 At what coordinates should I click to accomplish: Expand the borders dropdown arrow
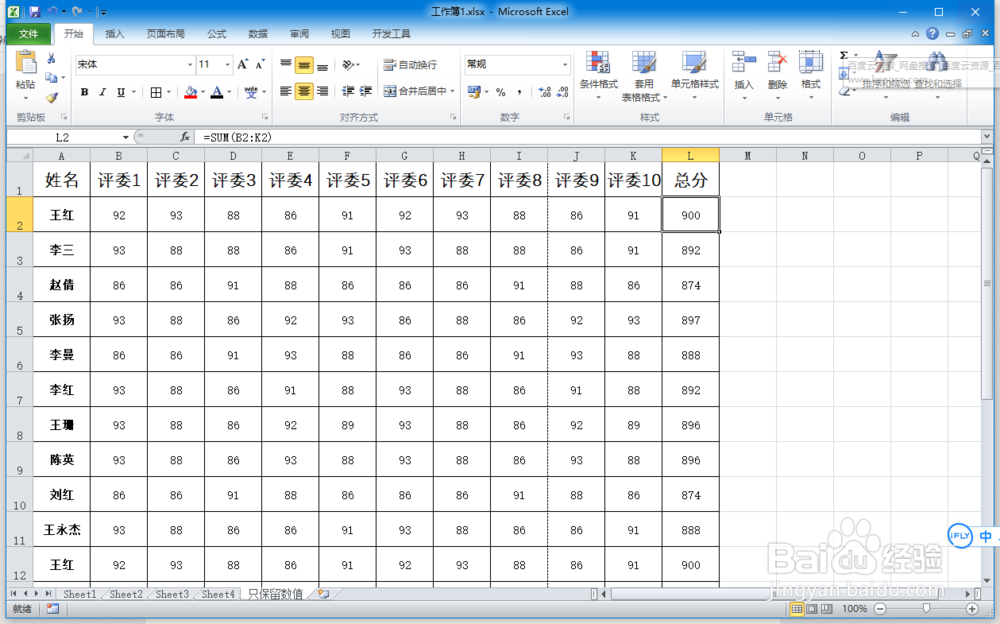(168, 92)
